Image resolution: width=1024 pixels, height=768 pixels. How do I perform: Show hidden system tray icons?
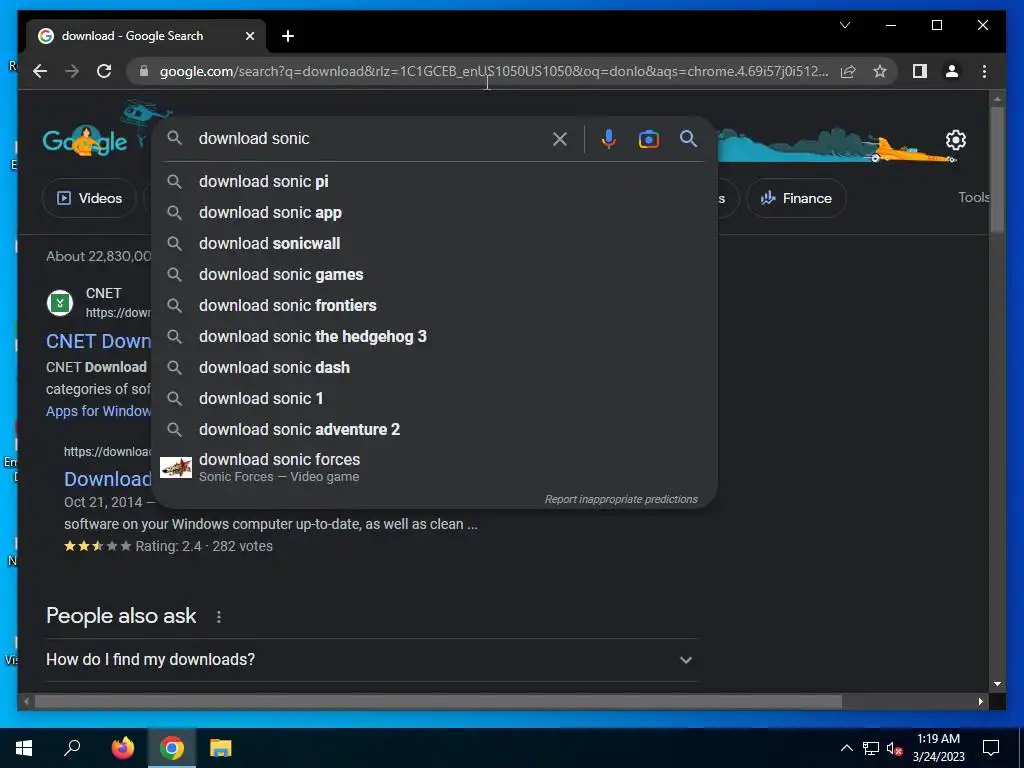click(x=846, y=748)
